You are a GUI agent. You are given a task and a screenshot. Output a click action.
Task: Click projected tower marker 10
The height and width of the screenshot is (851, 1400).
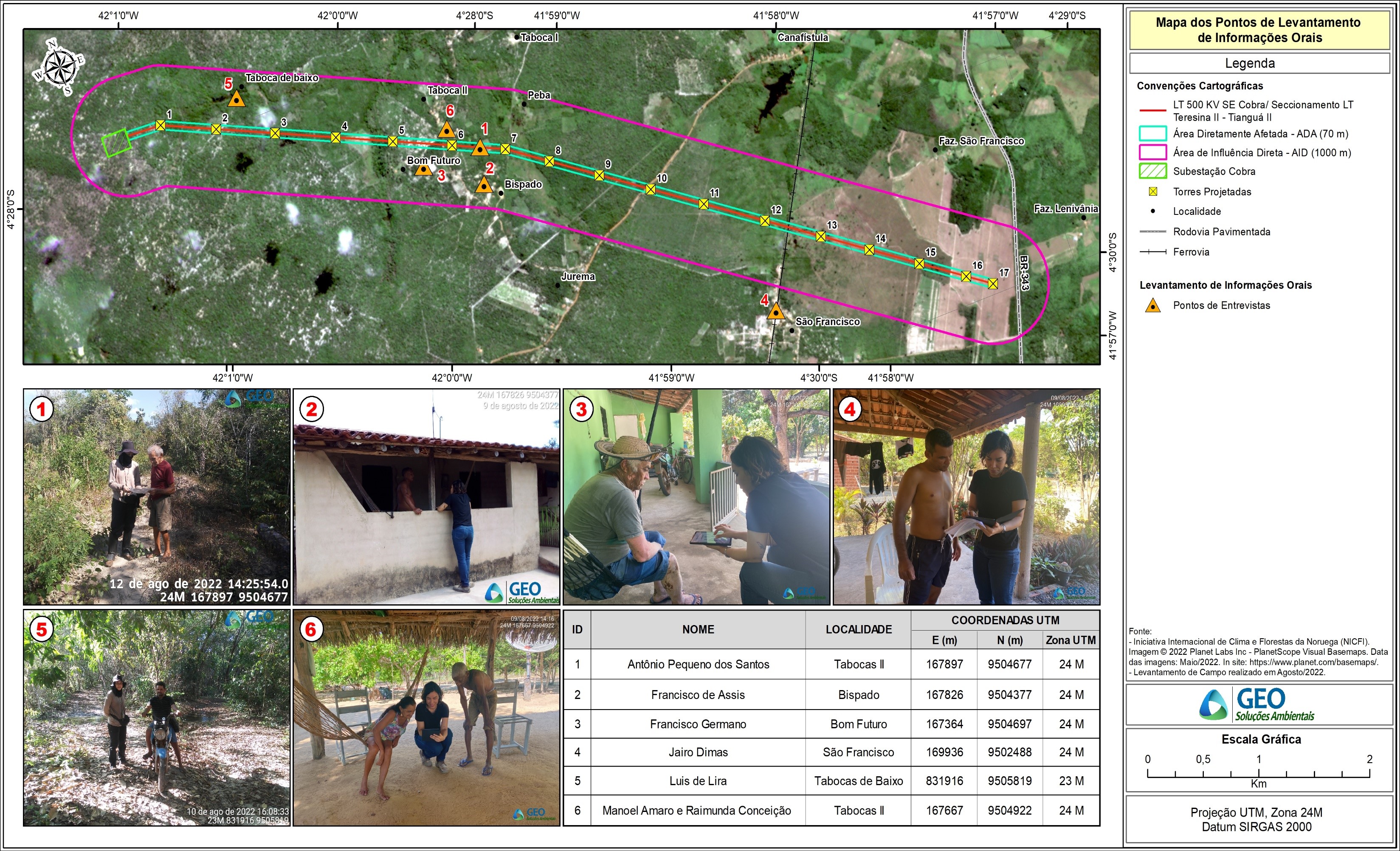(651, 189)
